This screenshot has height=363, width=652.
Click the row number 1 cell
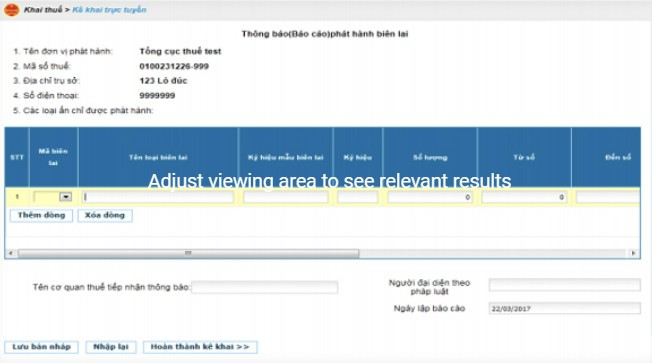coord(17,197)
